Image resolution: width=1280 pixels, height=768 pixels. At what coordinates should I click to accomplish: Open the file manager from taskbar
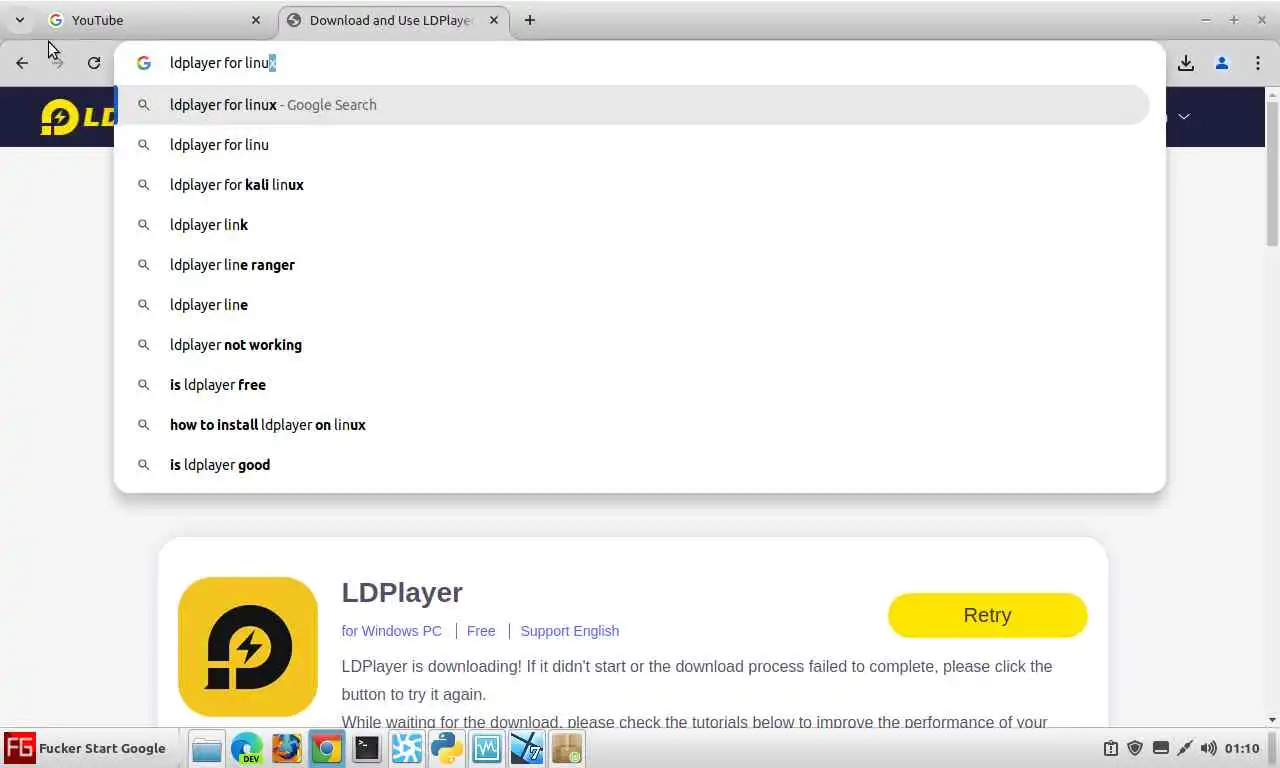pos(207,748)
